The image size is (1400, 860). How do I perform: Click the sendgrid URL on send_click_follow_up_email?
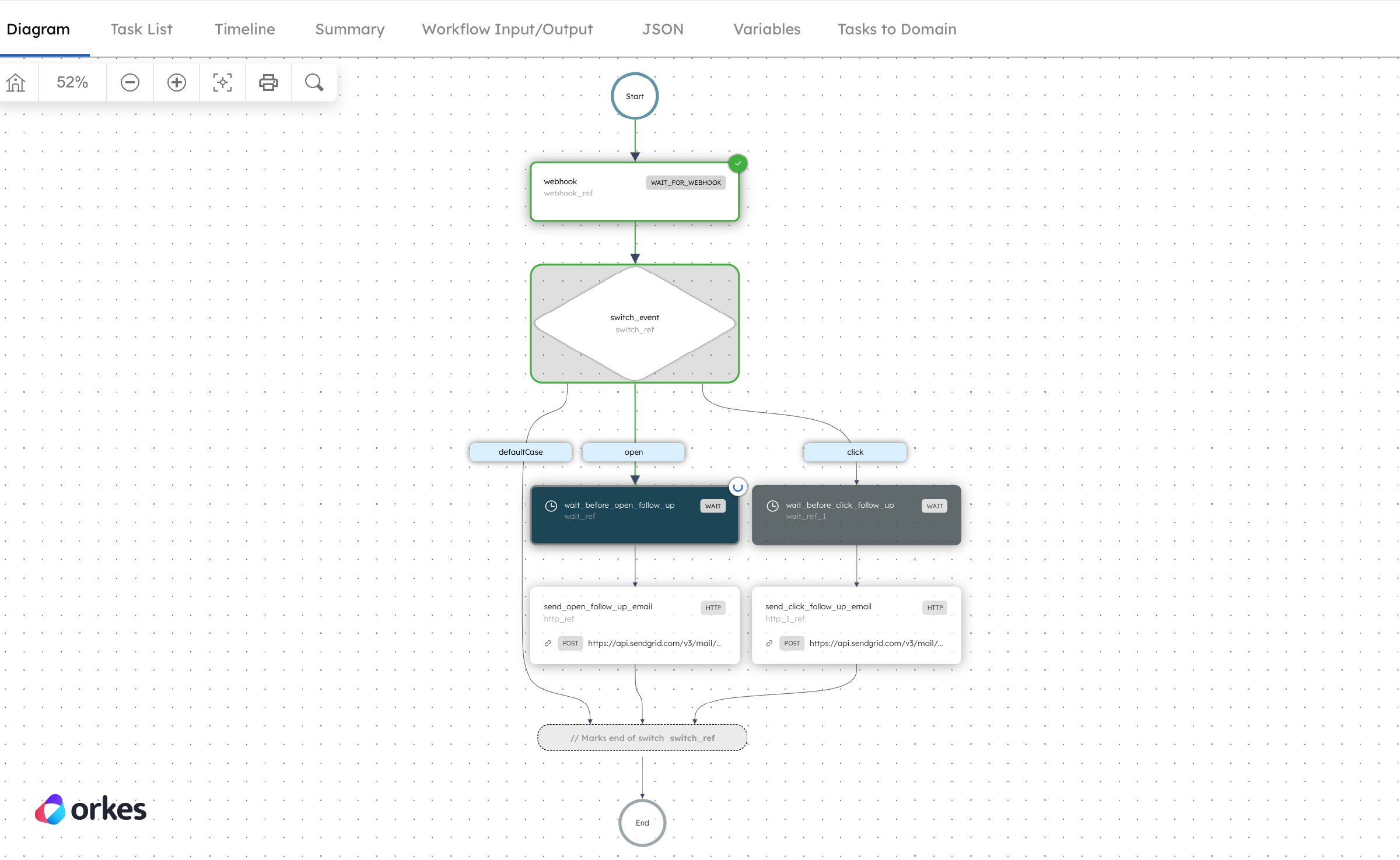pos(876,644)
